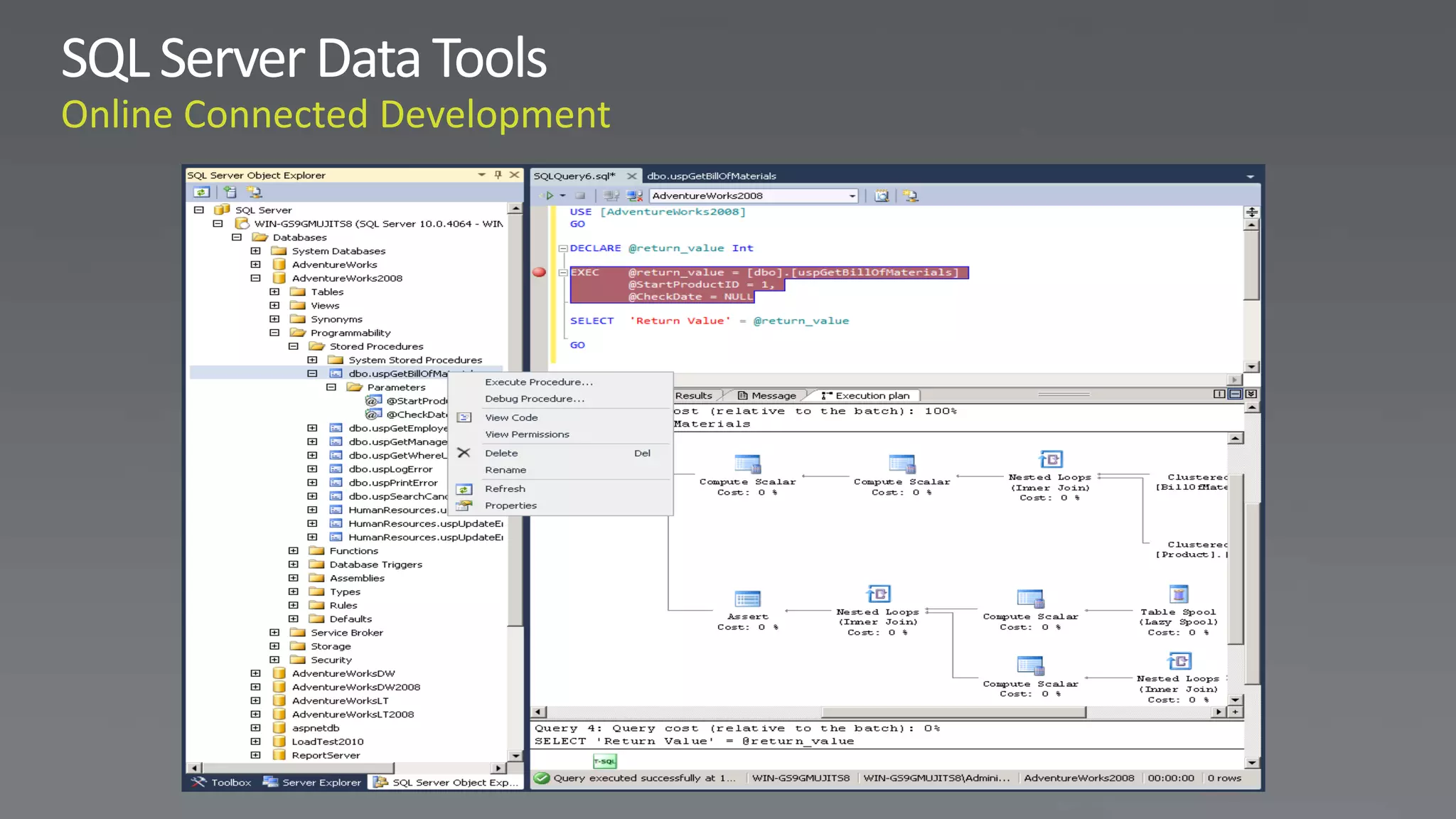Click the Tables folder icon
Screen dimensions: 1456x819
(298, 292)
